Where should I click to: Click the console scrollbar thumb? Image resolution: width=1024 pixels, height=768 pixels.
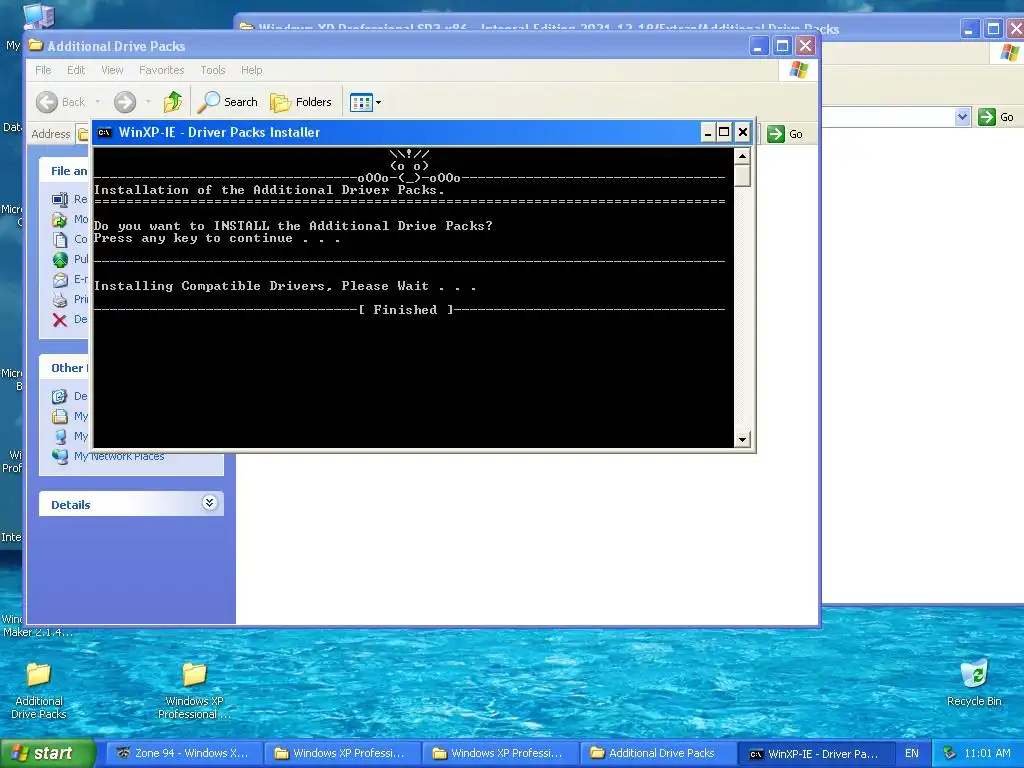point(742,175)
